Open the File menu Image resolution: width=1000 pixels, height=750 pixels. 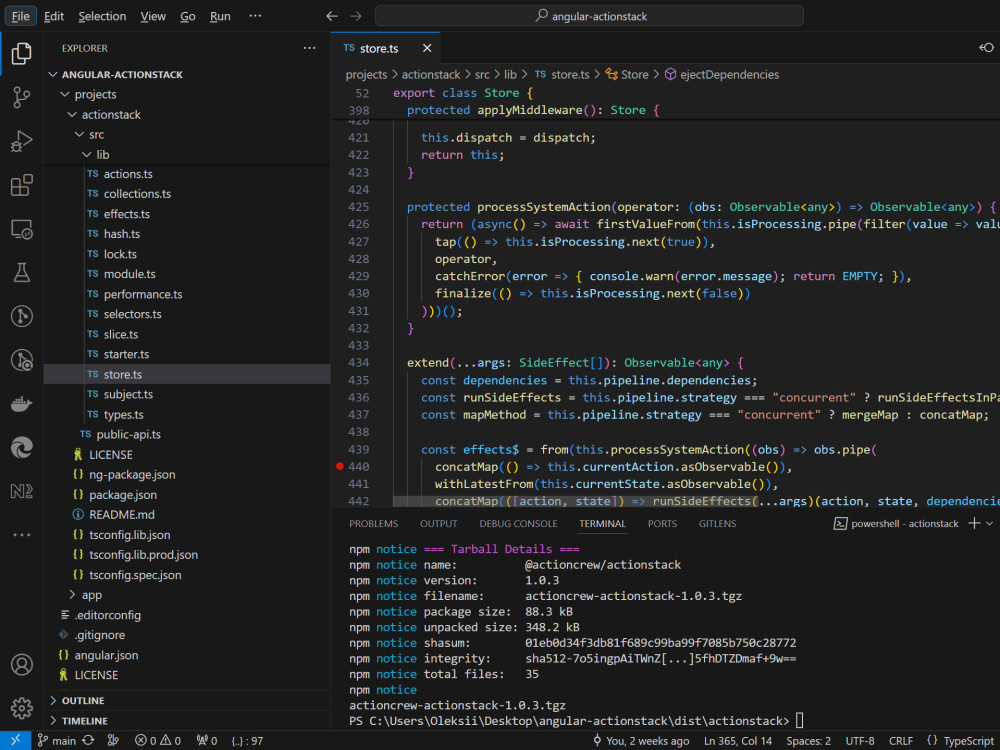(x=20, y=16)
